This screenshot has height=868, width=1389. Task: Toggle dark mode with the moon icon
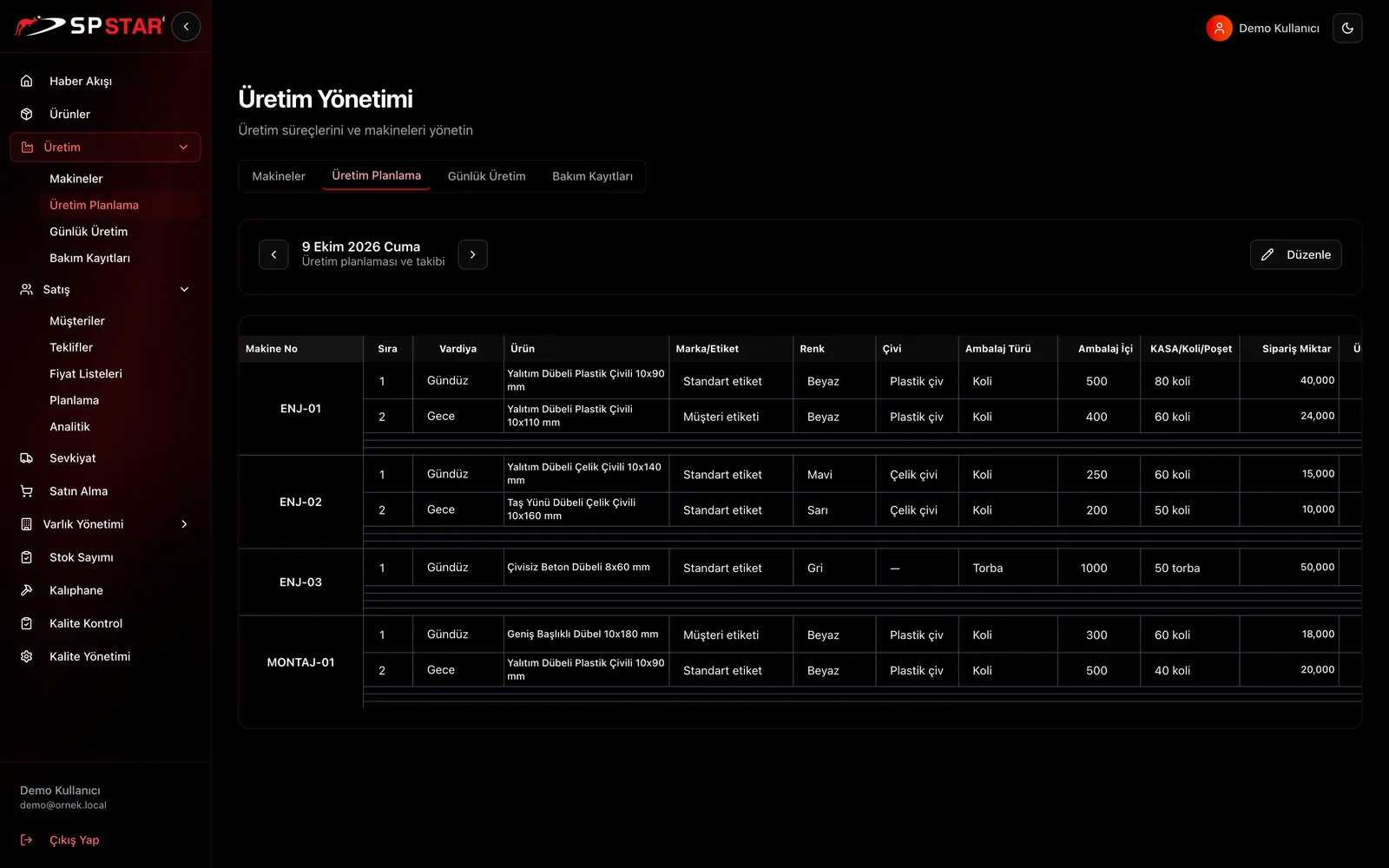coord(1347,28)
